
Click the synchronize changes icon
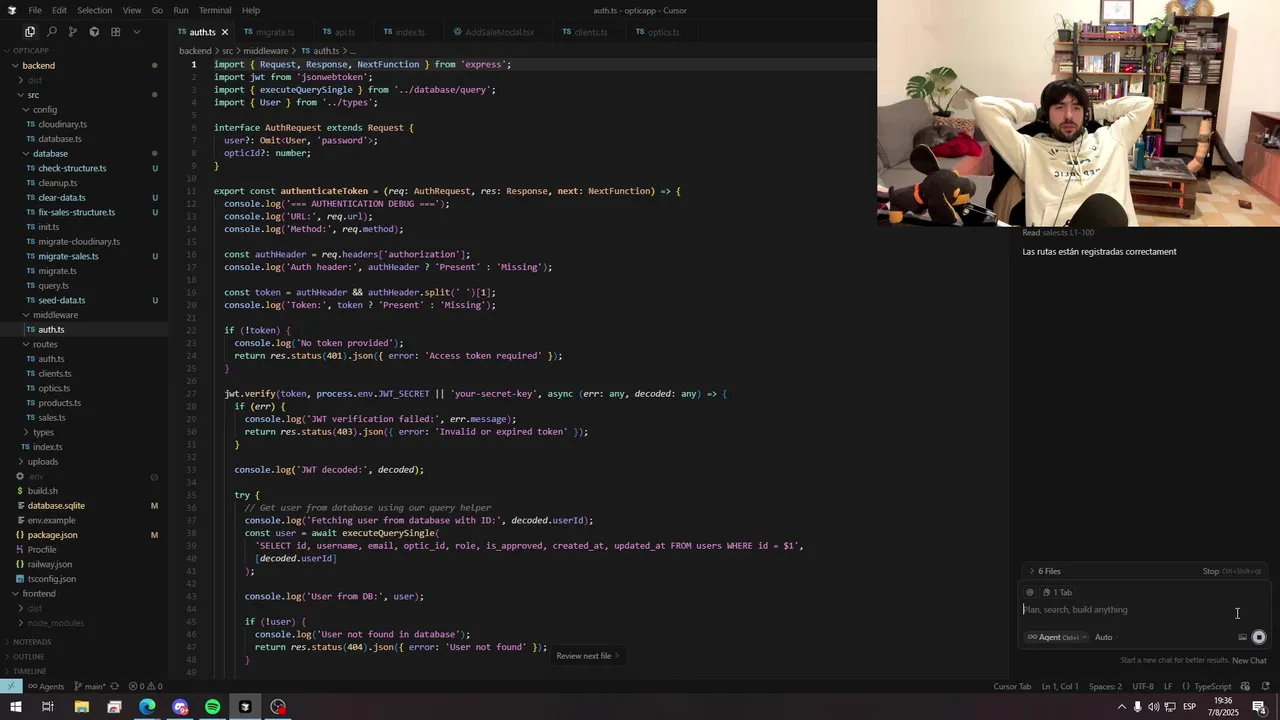tap(115, 686)
